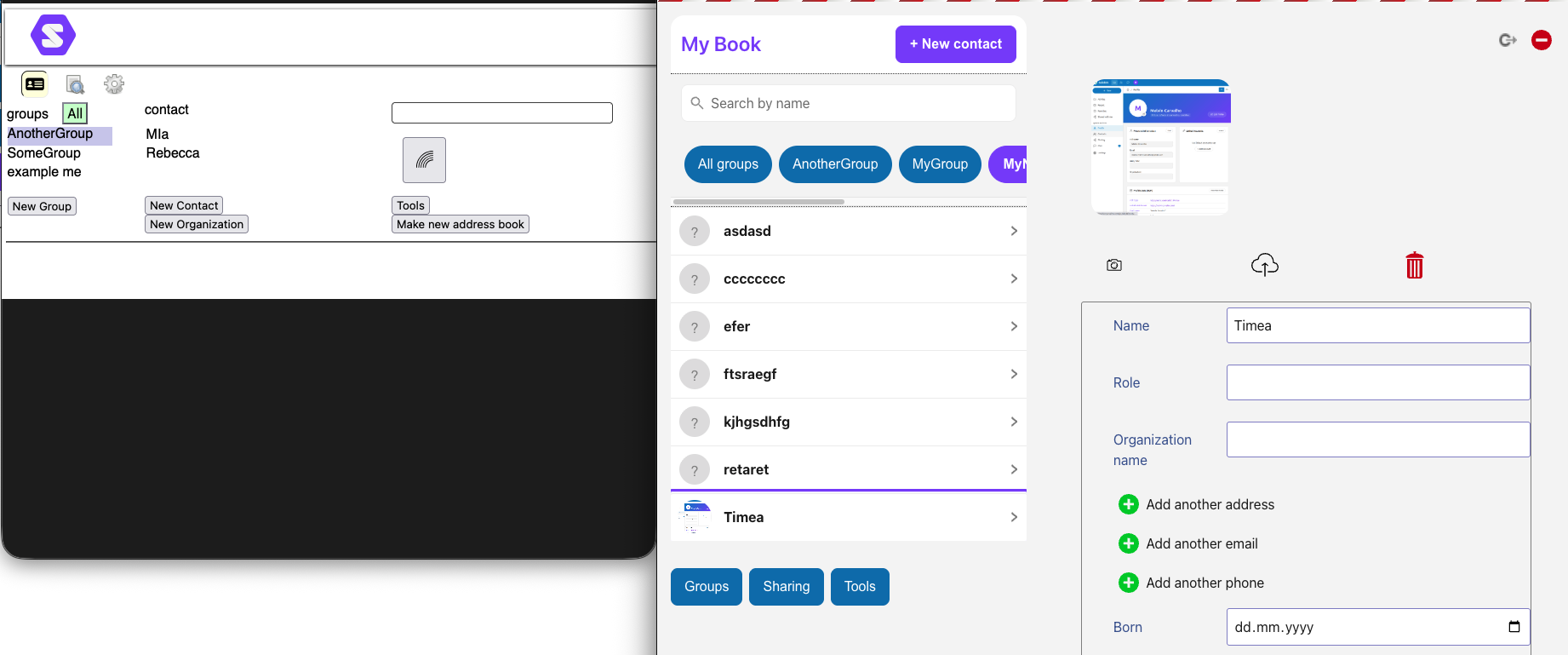Open the Sharing tab
This screenshot has width=1568, height=655.
[786, 587]
